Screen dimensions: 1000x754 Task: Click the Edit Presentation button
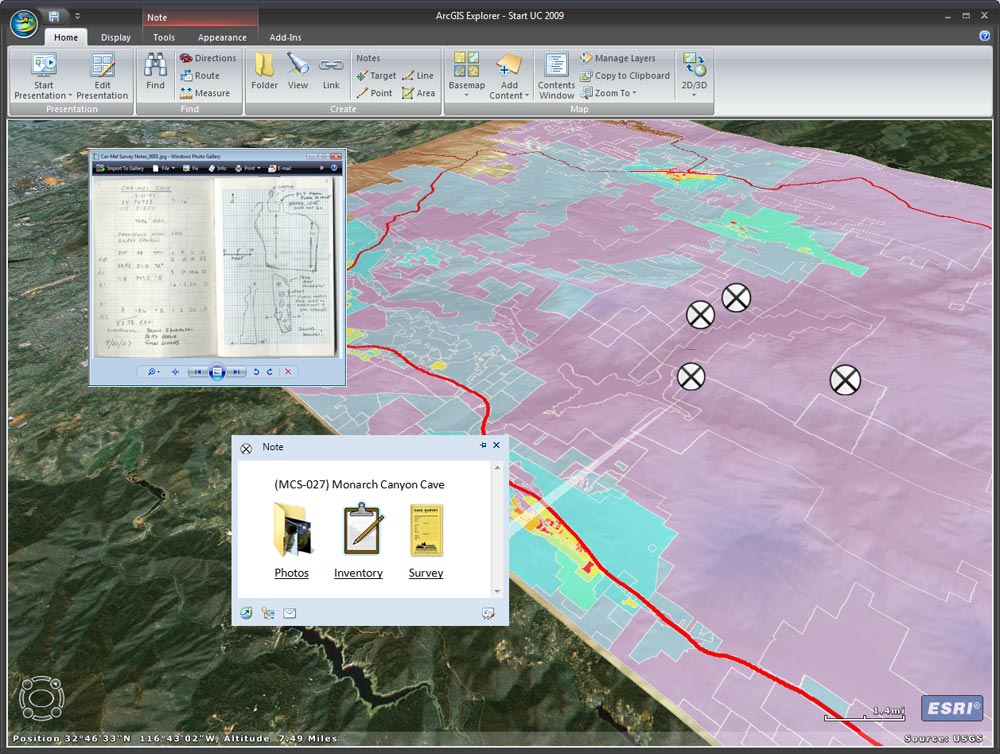(x=102, y=77)
